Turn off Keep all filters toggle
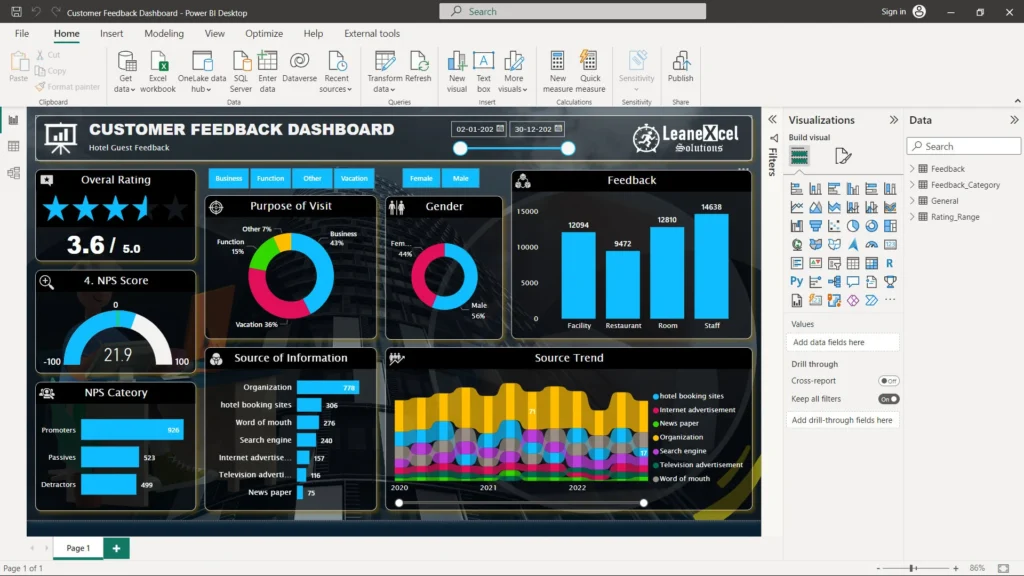Image resolution: width=1024 pixels, height=576 pixels. [x=888, y=399]
